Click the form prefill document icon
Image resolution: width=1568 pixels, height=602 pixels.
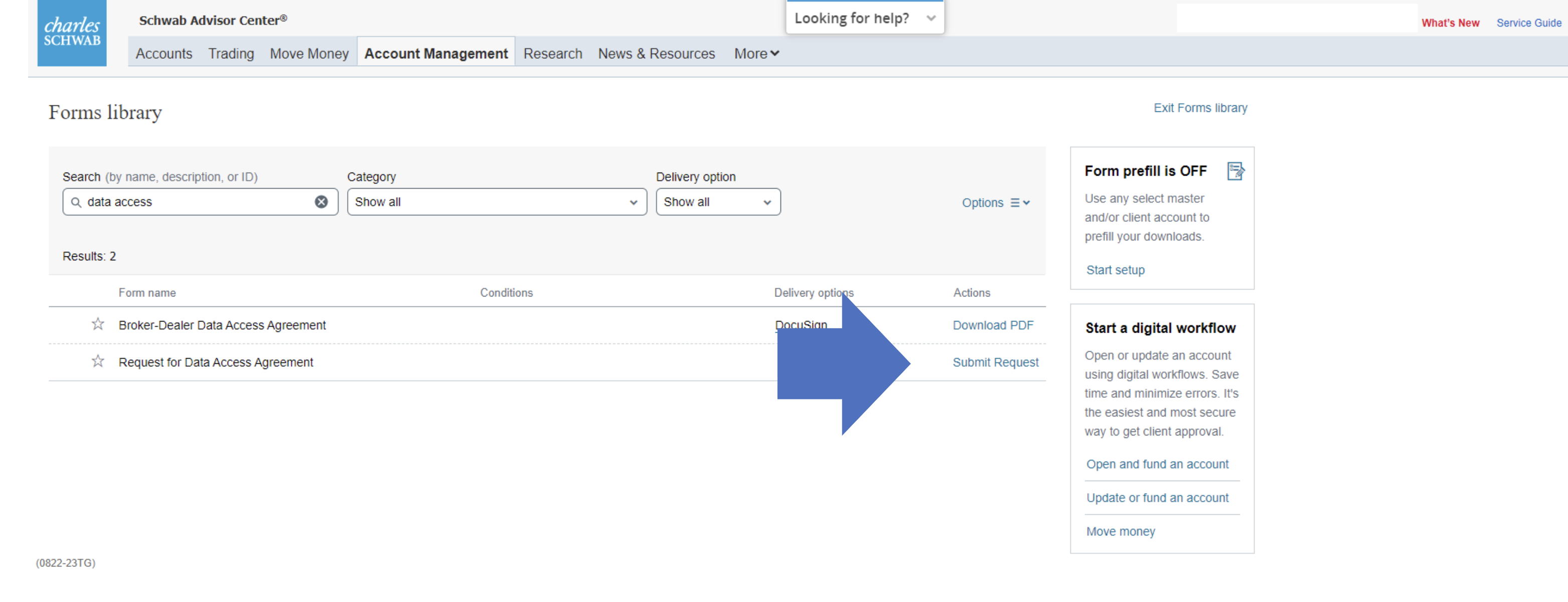(1235, 171)
